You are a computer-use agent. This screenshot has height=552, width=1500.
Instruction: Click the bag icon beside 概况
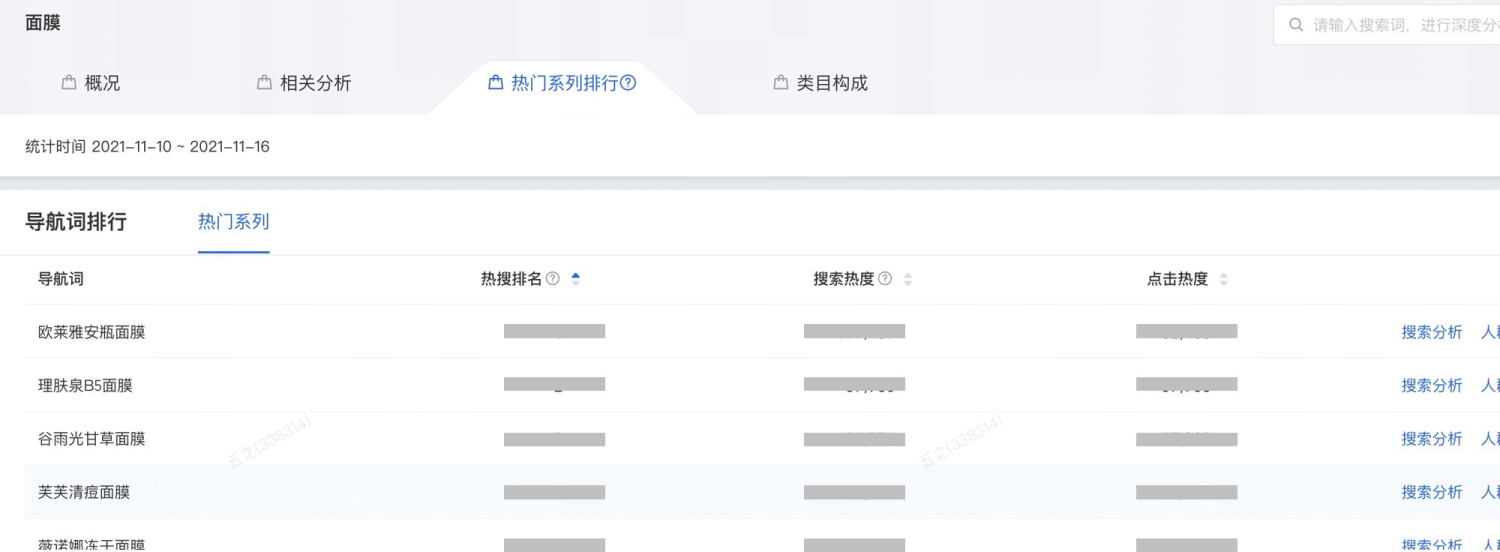pyautogui.click(x=69, y=83)
